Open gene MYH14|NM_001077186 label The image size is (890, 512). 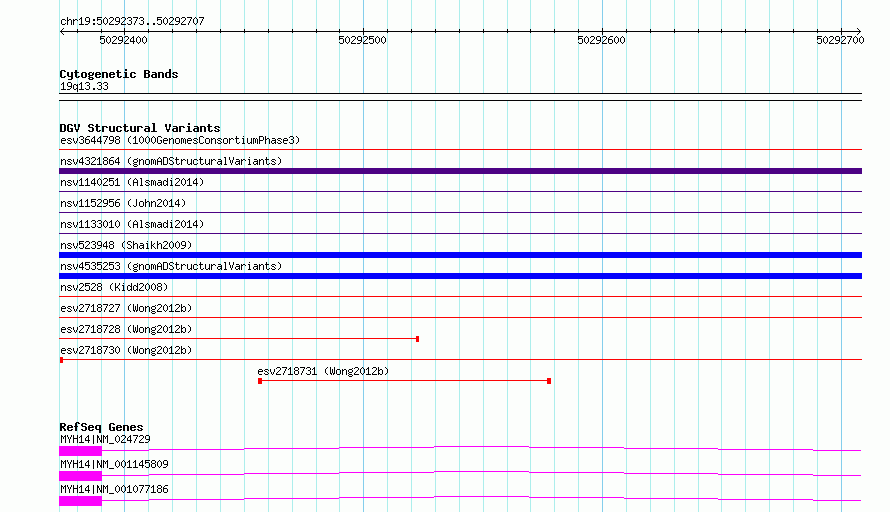pos(114,489)
